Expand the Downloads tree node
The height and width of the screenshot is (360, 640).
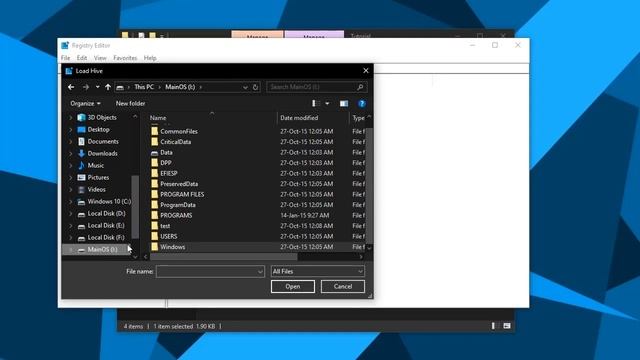tap(71, 153)
